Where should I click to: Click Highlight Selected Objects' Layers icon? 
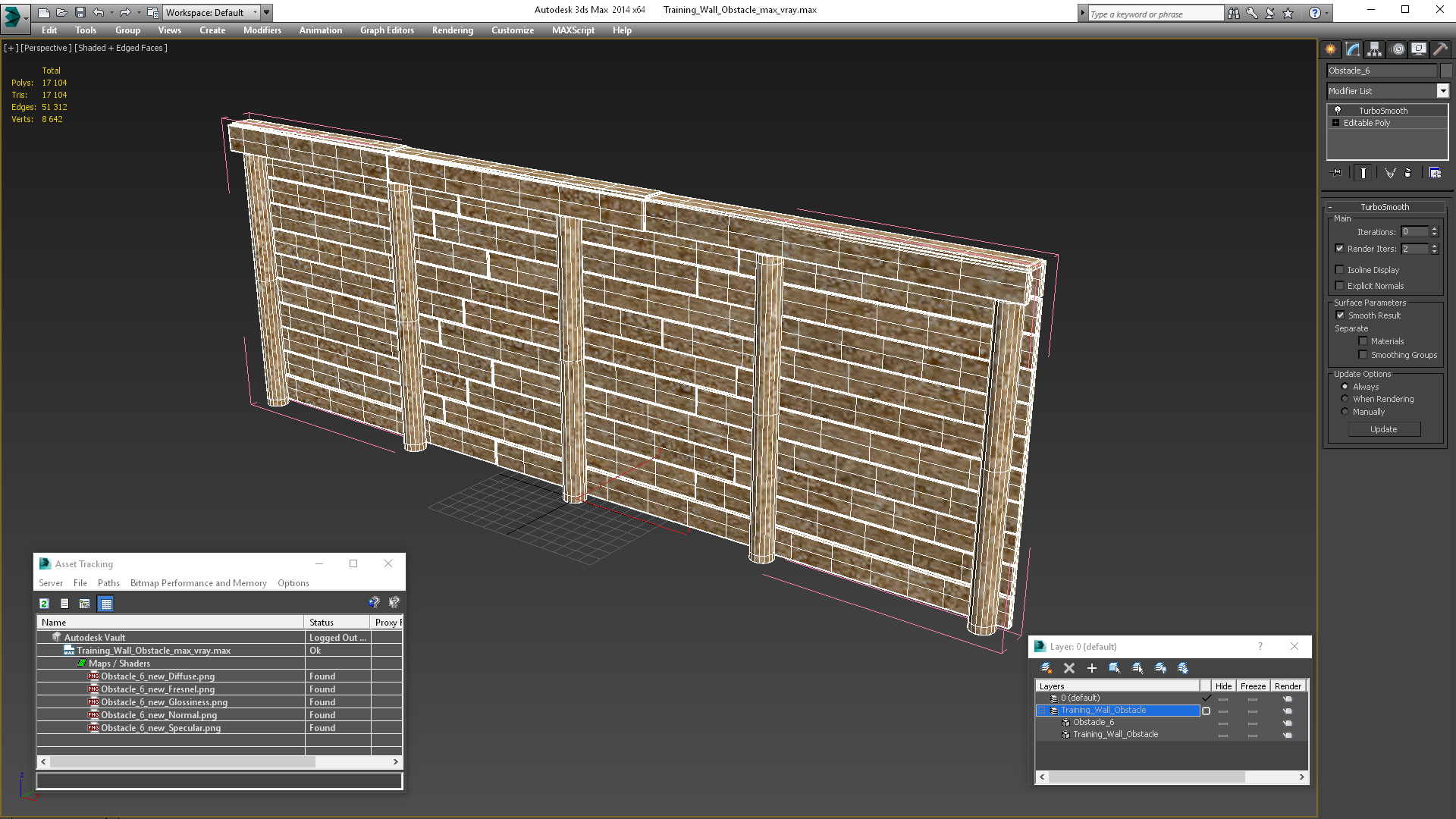click(x=1137, y=668)
